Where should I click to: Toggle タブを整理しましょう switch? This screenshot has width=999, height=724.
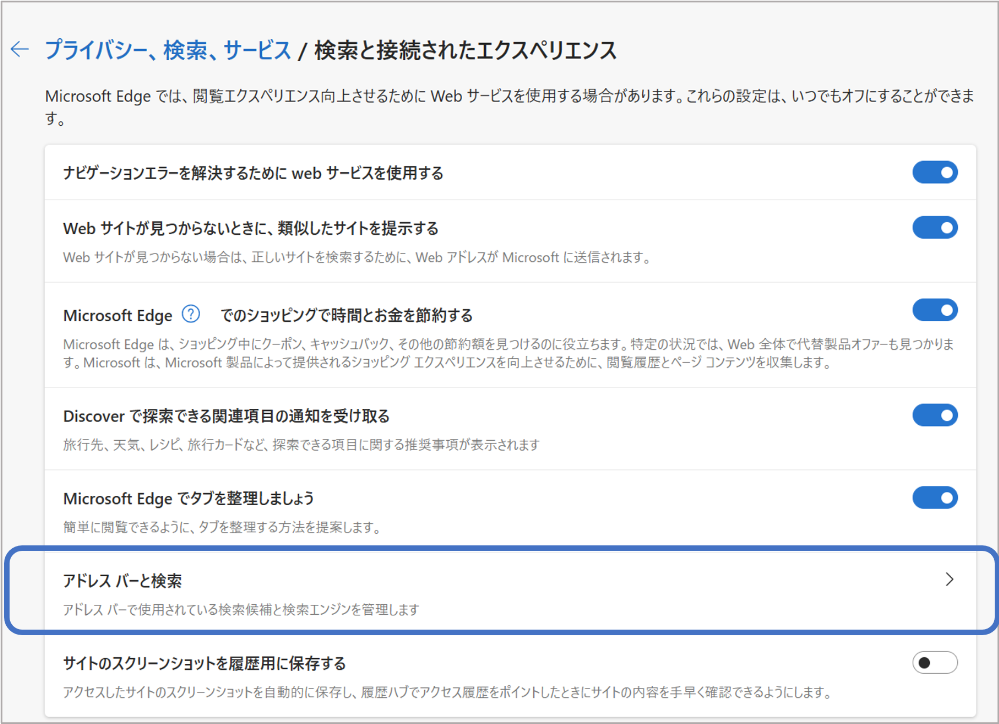pos(935,498)
